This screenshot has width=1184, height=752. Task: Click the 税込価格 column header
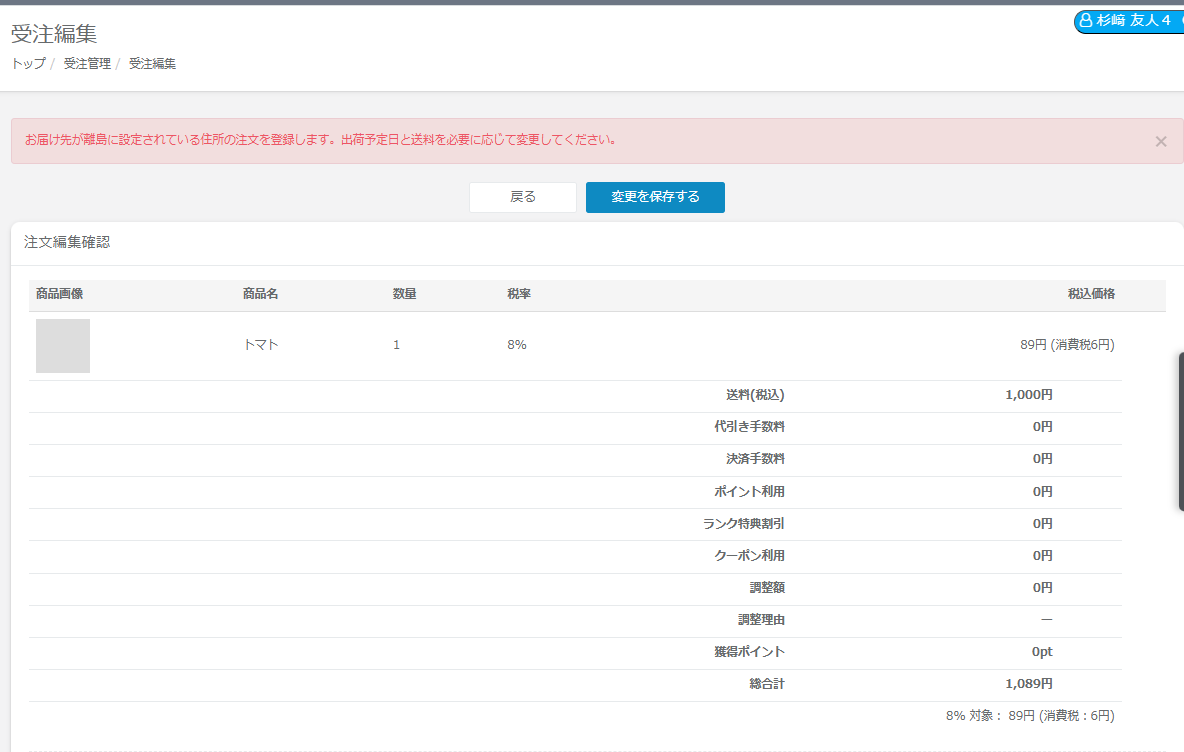1090,294
